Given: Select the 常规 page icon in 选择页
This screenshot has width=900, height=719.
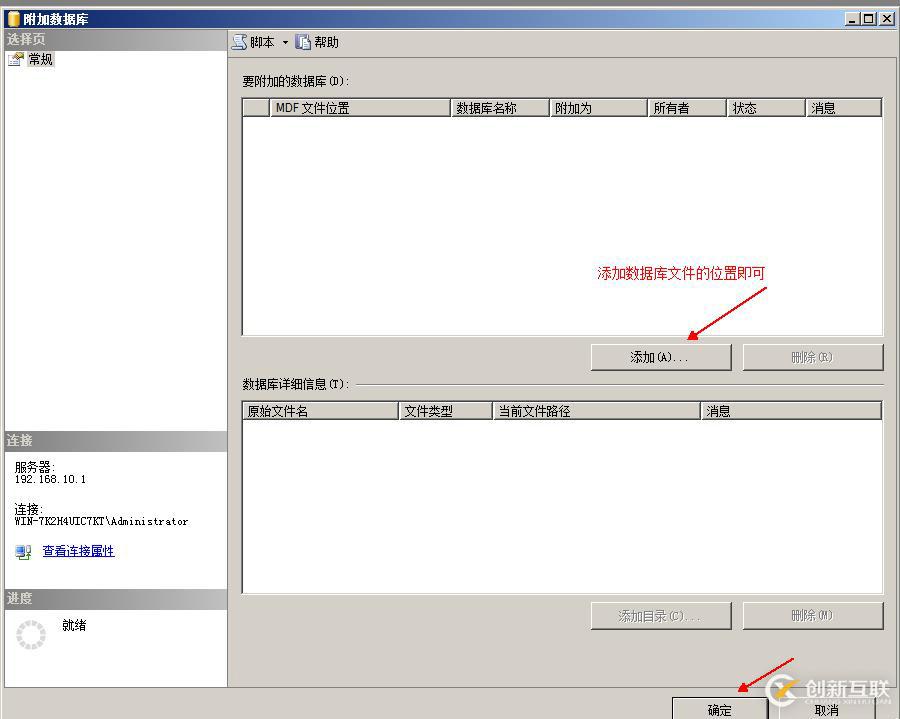Looking at the screenshot, I should [x=16, y=58].
